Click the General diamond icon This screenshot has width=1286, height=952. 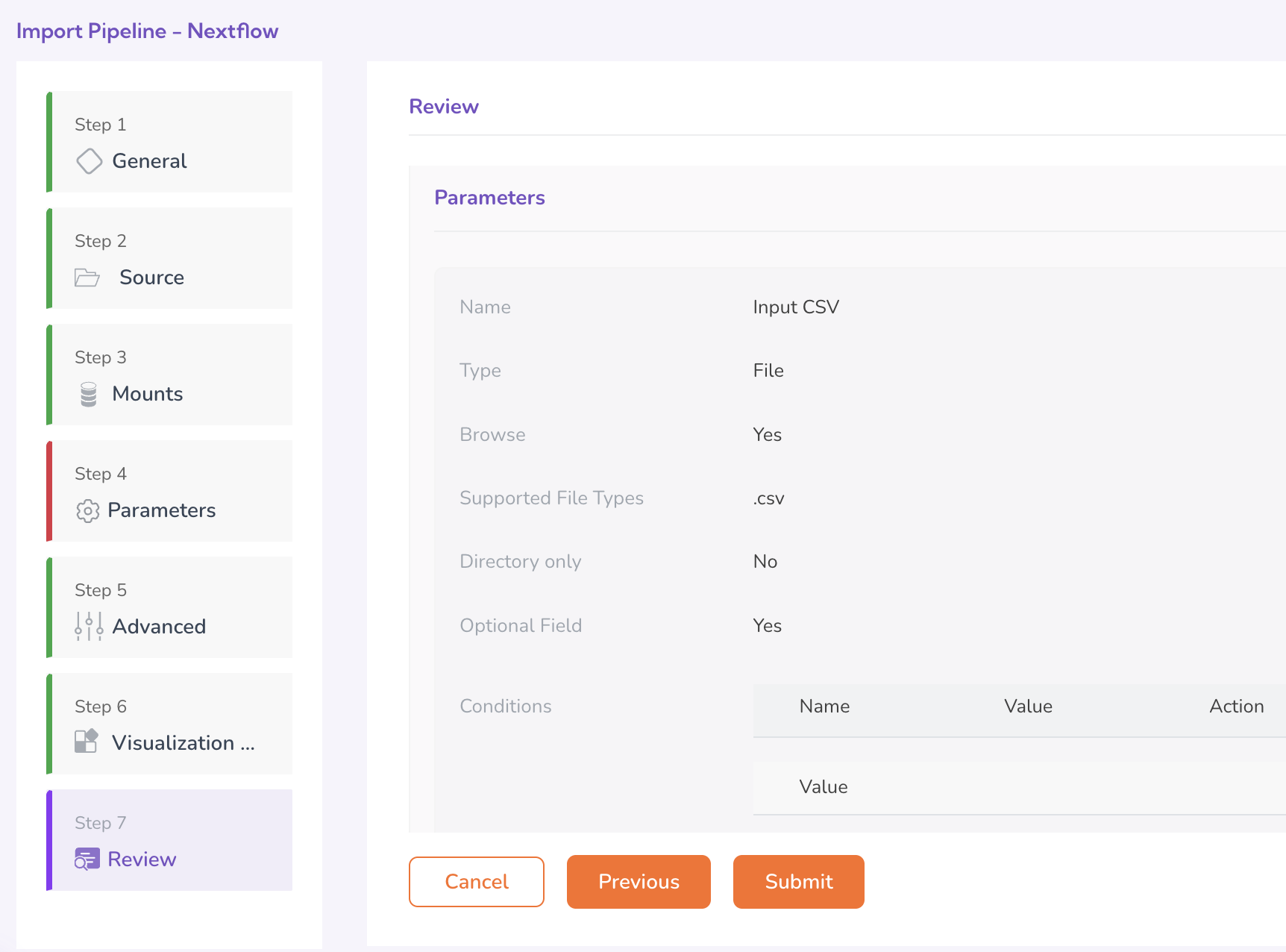[89, 161]
